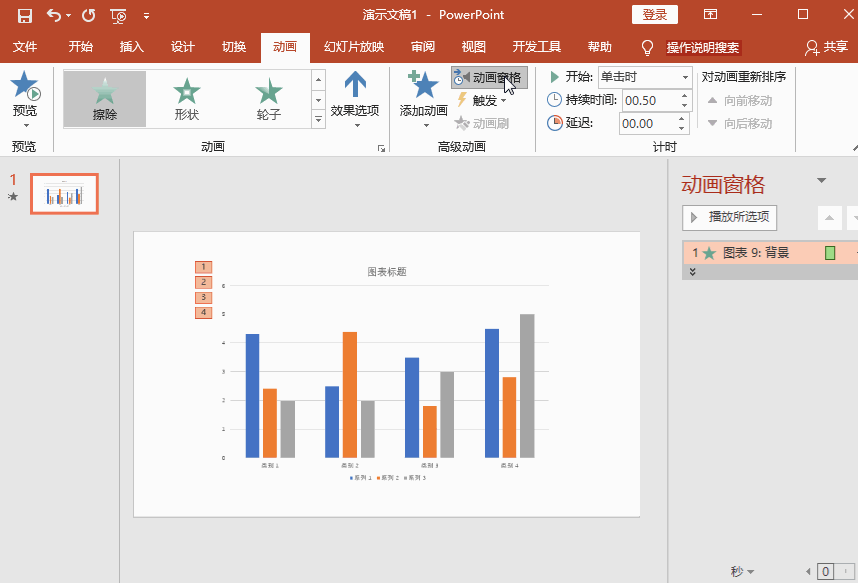Click the animation star under slide number
Viewport: 858px width, 583px height.
[13, 197]
